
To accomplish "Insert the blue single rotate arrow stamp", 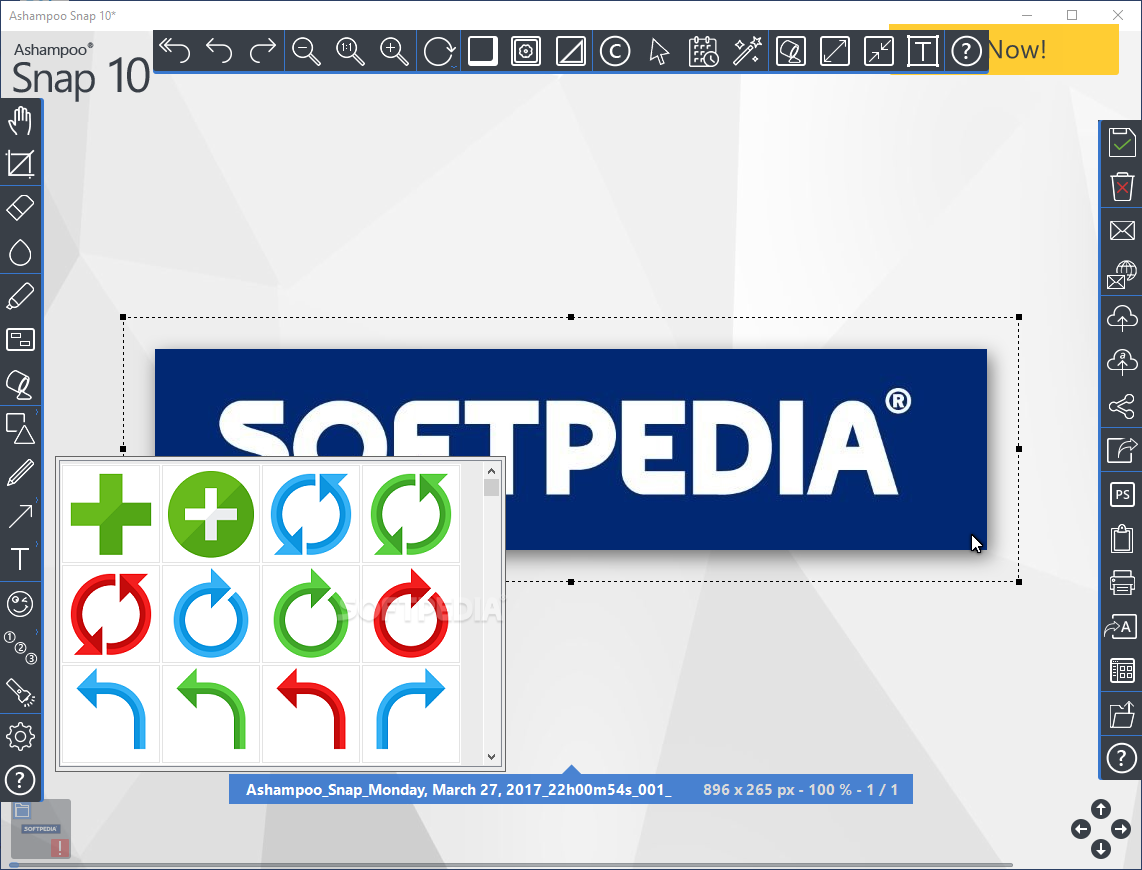I will pos(210,614).
